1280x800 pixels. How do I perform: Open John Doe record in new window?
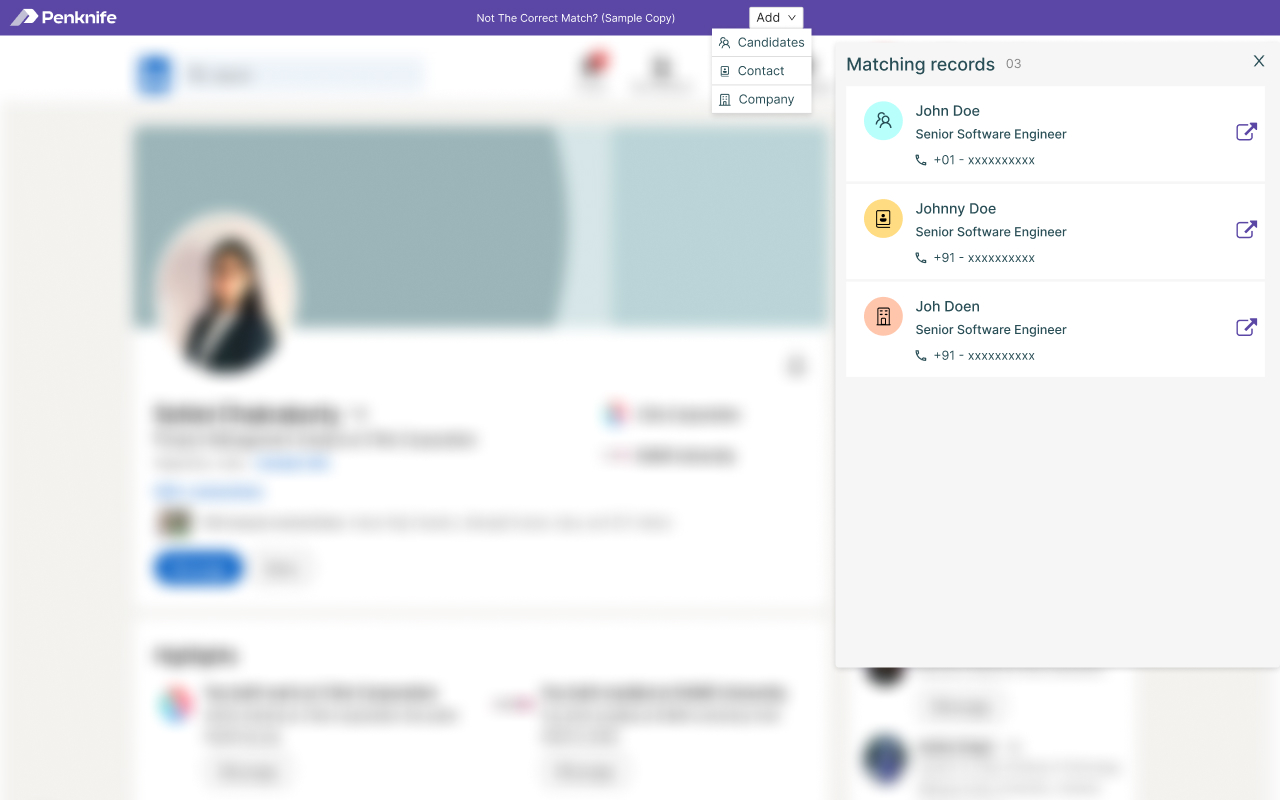1246,132
